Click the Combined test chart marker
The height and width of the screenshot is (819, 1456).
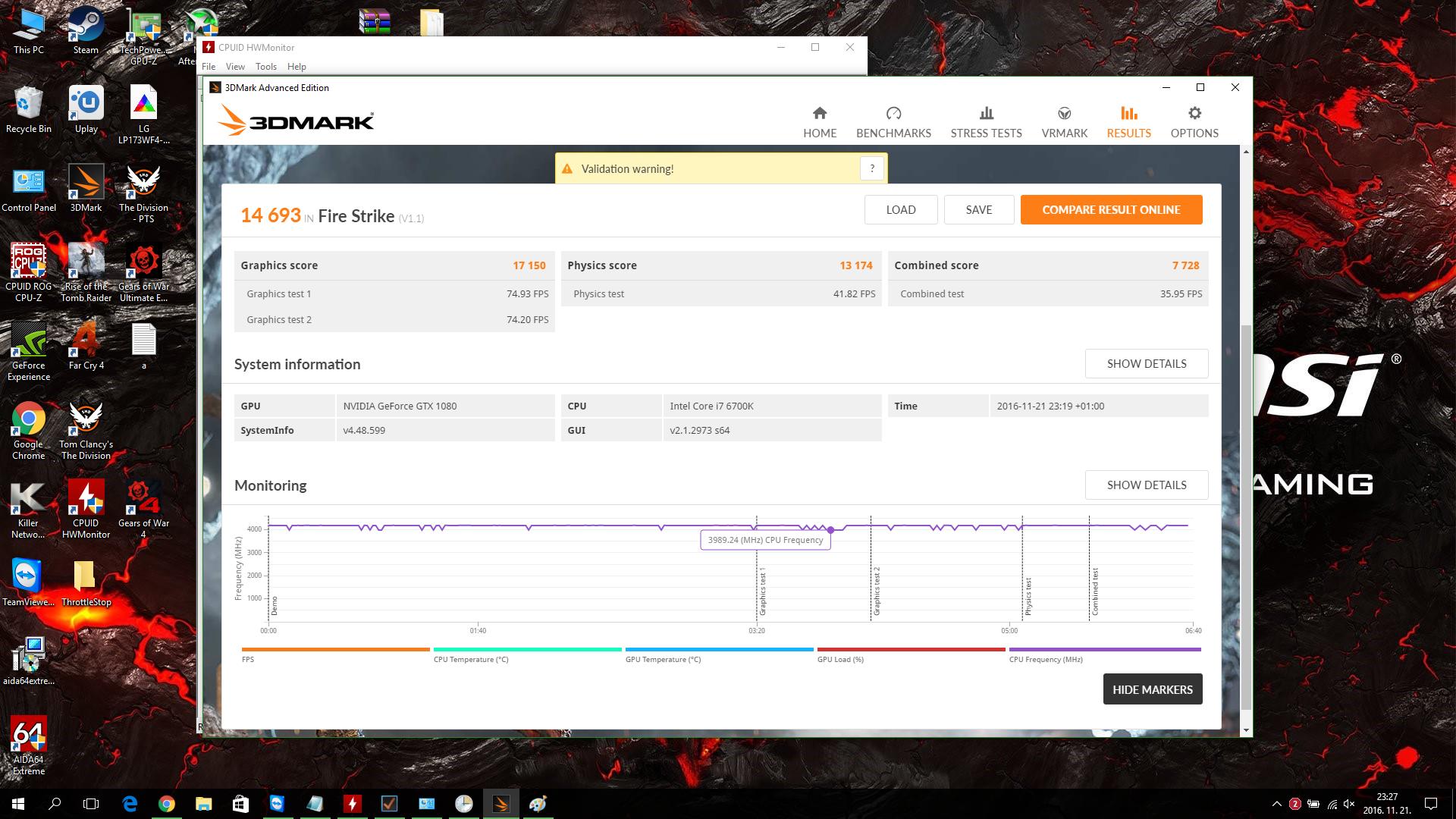[x=1095, y=591]
